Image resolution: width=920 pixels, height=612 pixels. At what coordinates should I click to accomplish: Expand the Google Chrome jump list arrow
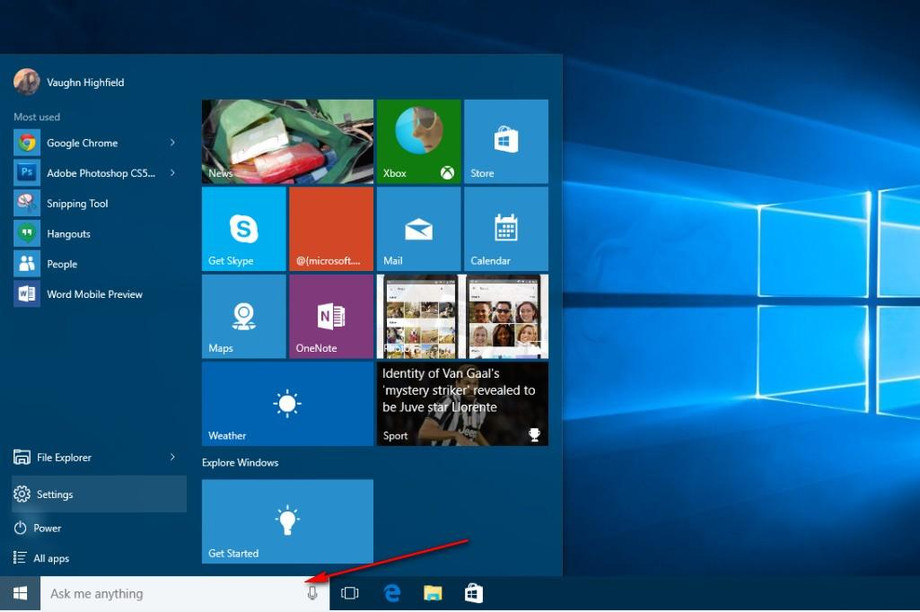coord(172,143)
